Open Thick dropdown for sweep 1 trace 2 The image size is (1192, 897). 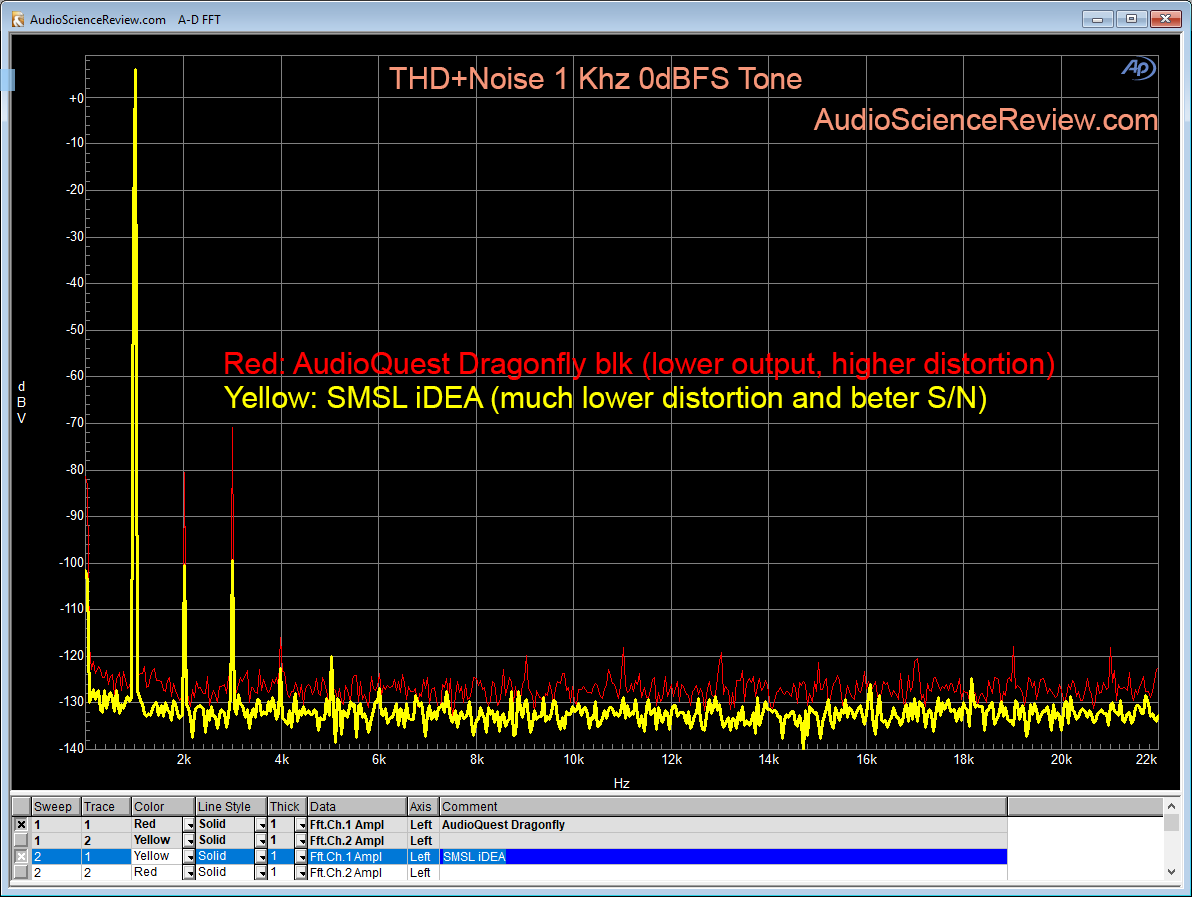click(x=300, y=841)
